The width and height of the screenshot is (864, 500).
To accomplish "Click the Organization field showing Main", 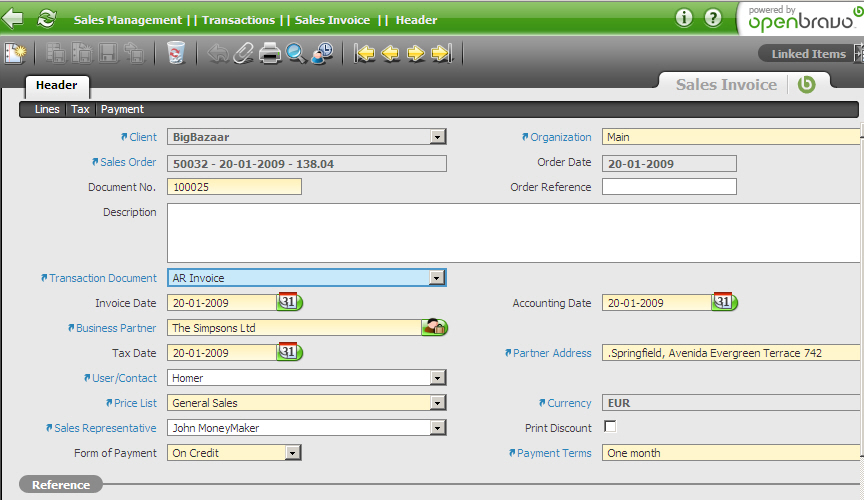I will point(731,137).
